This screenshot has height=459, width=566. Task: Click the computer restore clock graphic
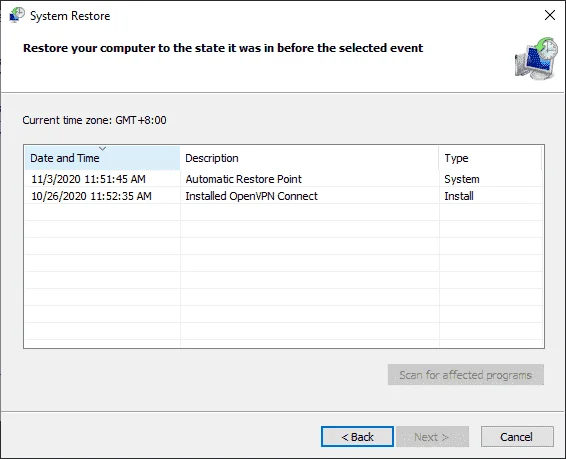pos(536,58)
